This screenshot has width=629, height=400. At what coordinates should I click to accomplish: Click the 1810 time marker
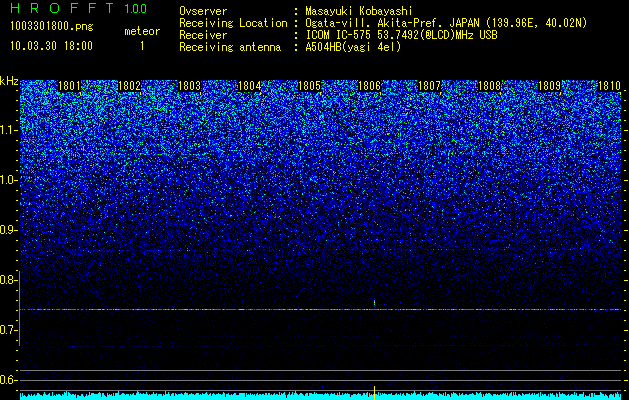(609, 86)
